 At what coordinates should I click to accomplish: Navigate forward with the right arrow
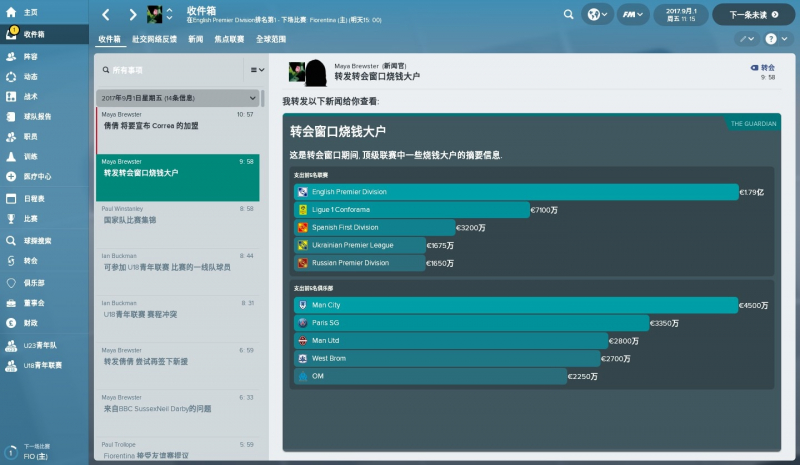click(132, 15)
